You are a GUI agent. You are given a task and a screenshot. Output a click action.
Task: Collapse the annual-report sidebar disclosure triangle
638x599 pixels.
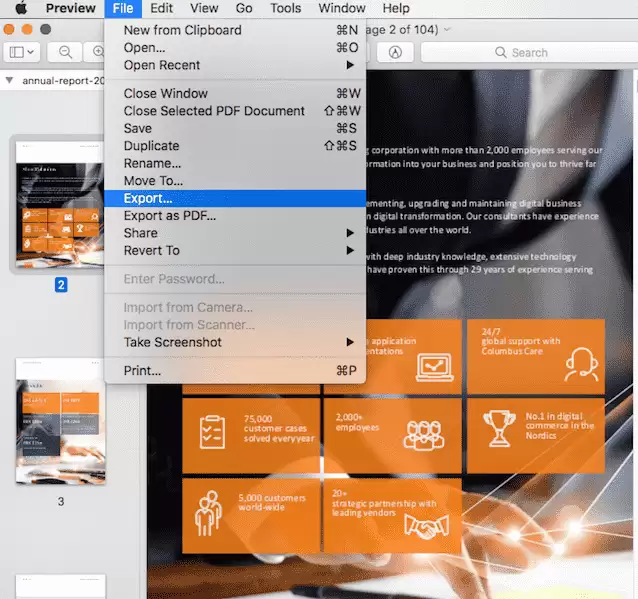[x=9, y=80]
